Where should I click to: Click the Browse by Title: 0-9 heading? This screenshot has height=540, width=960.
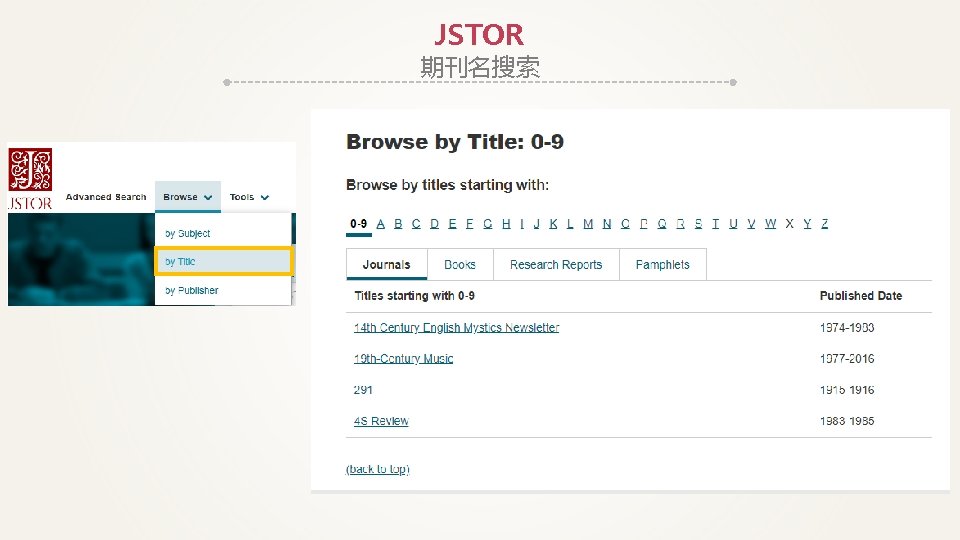[x=455, y=142]
